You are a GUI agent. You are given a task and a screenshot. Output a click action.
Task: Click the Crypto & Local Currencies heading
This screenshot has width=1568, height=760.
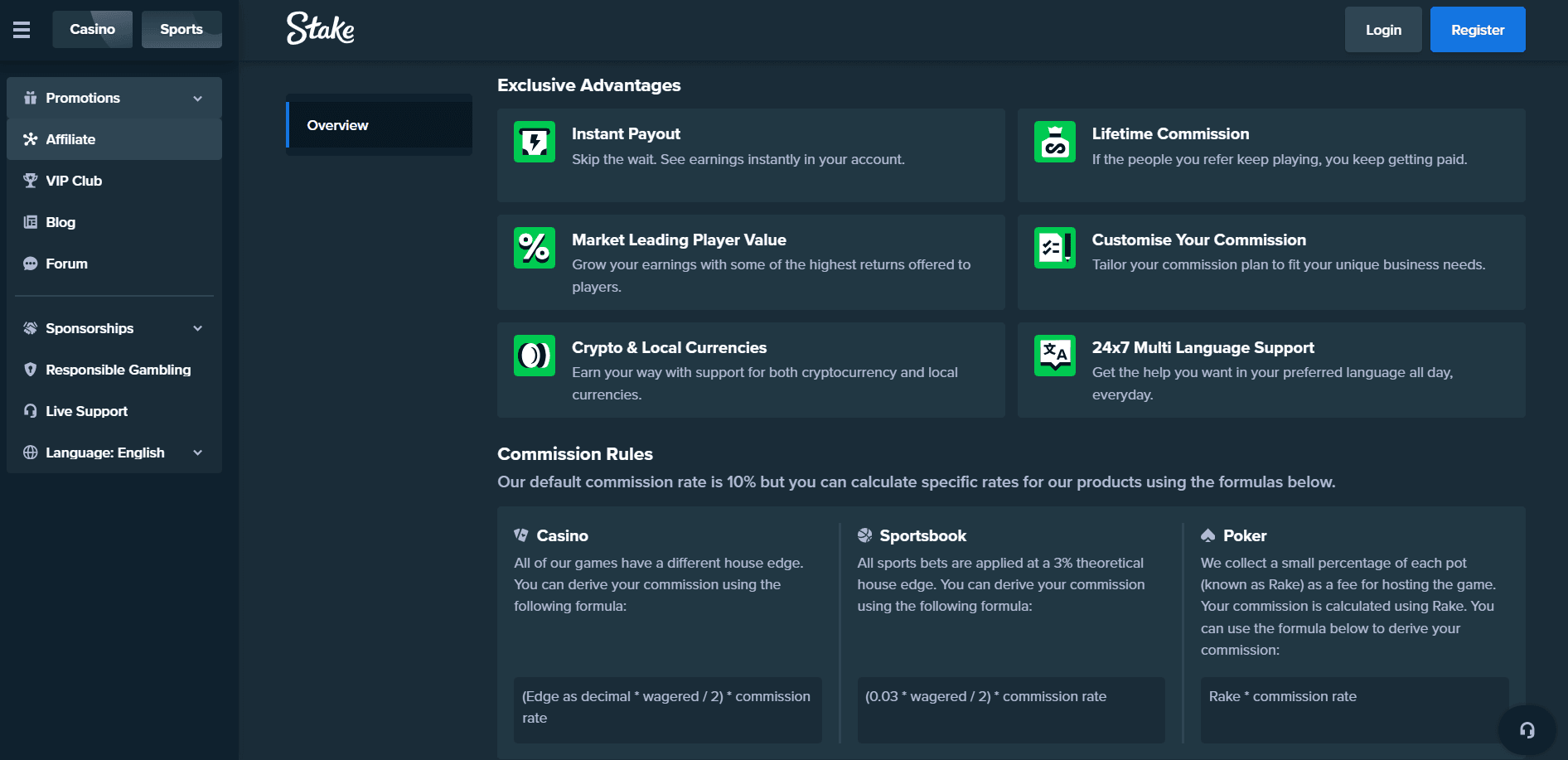(669, 347)
